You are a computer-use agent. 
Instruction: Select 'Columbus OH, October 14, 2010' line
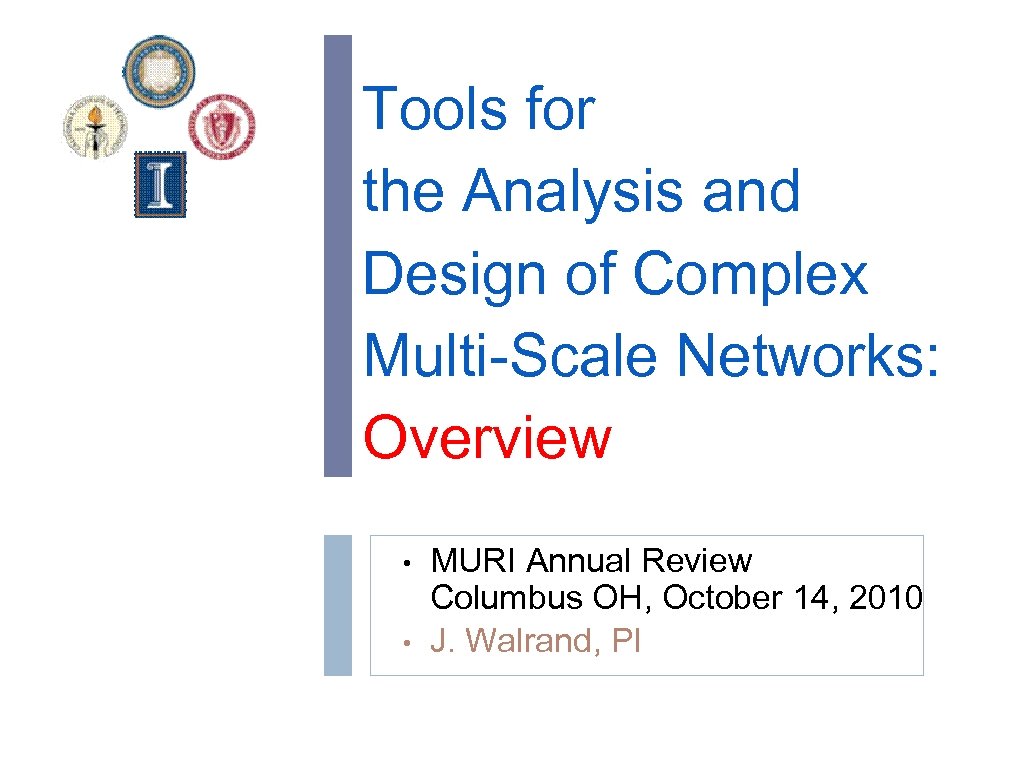(x=676, y=598)
